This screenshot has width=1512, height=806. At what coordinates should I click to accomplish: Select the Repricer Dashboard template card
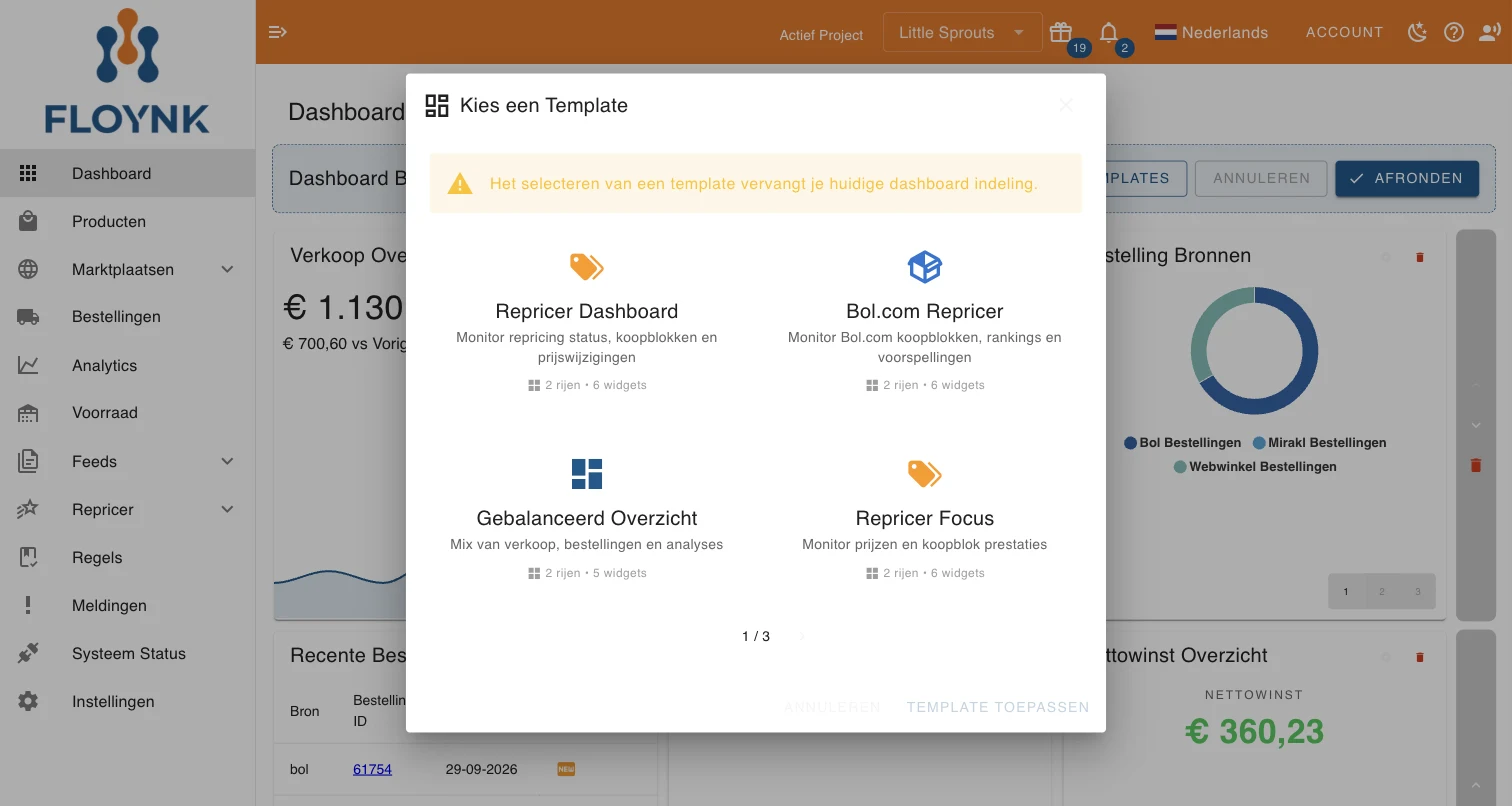(587, 321)
